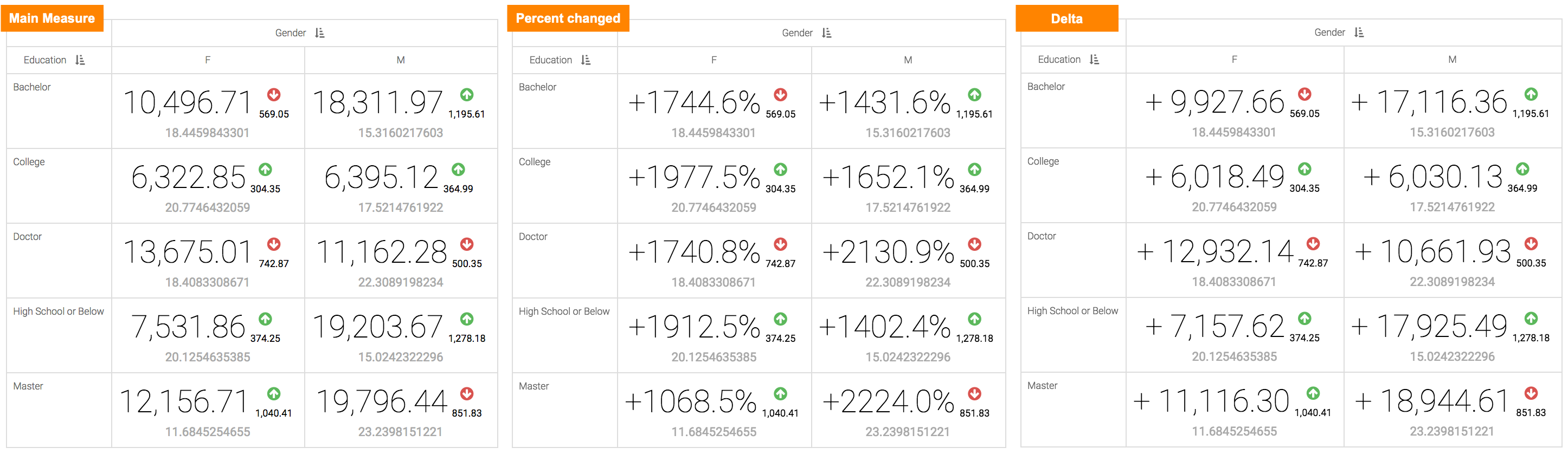Click the Gender sort icon in Percent changed table
The height and width of the screenshot is (454, 1568).
pyautogui.click(x=826, y=33)
